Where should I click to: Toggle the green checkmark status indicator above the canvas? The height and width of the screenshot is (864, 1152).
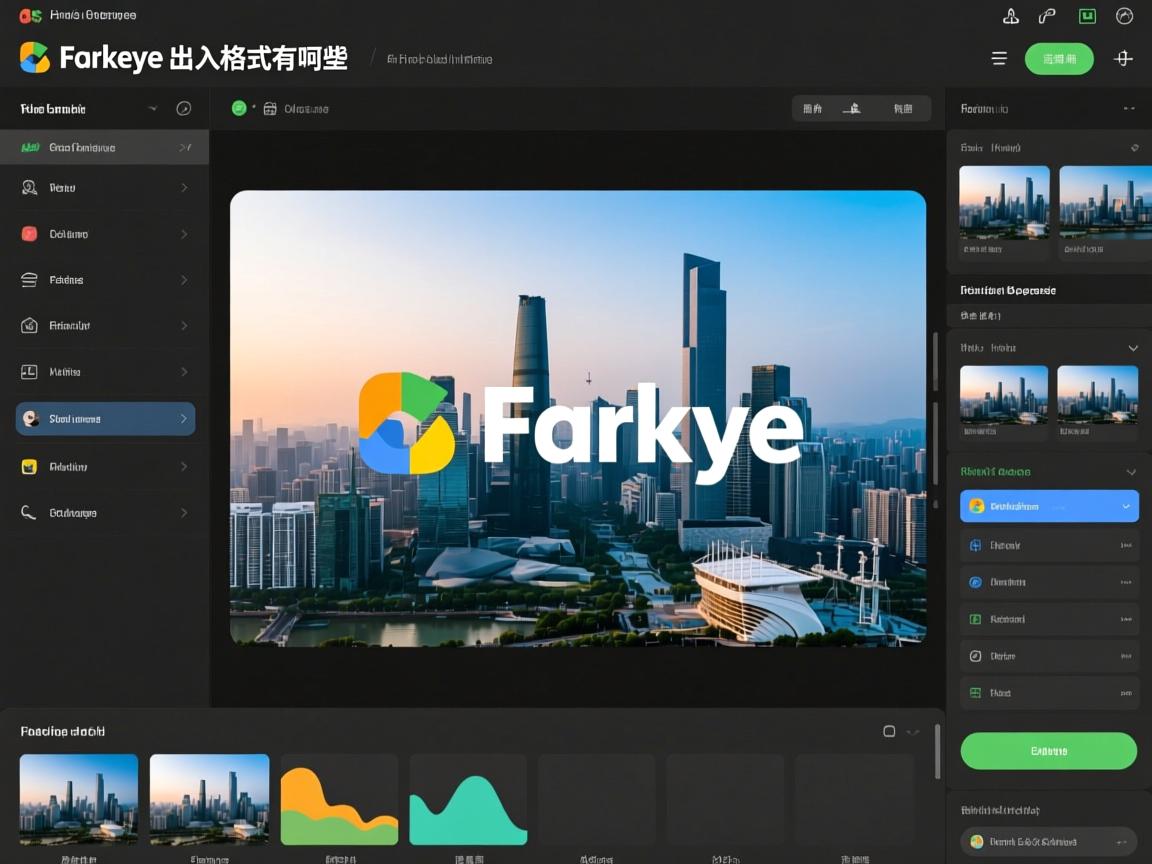[x=239, y=108]
